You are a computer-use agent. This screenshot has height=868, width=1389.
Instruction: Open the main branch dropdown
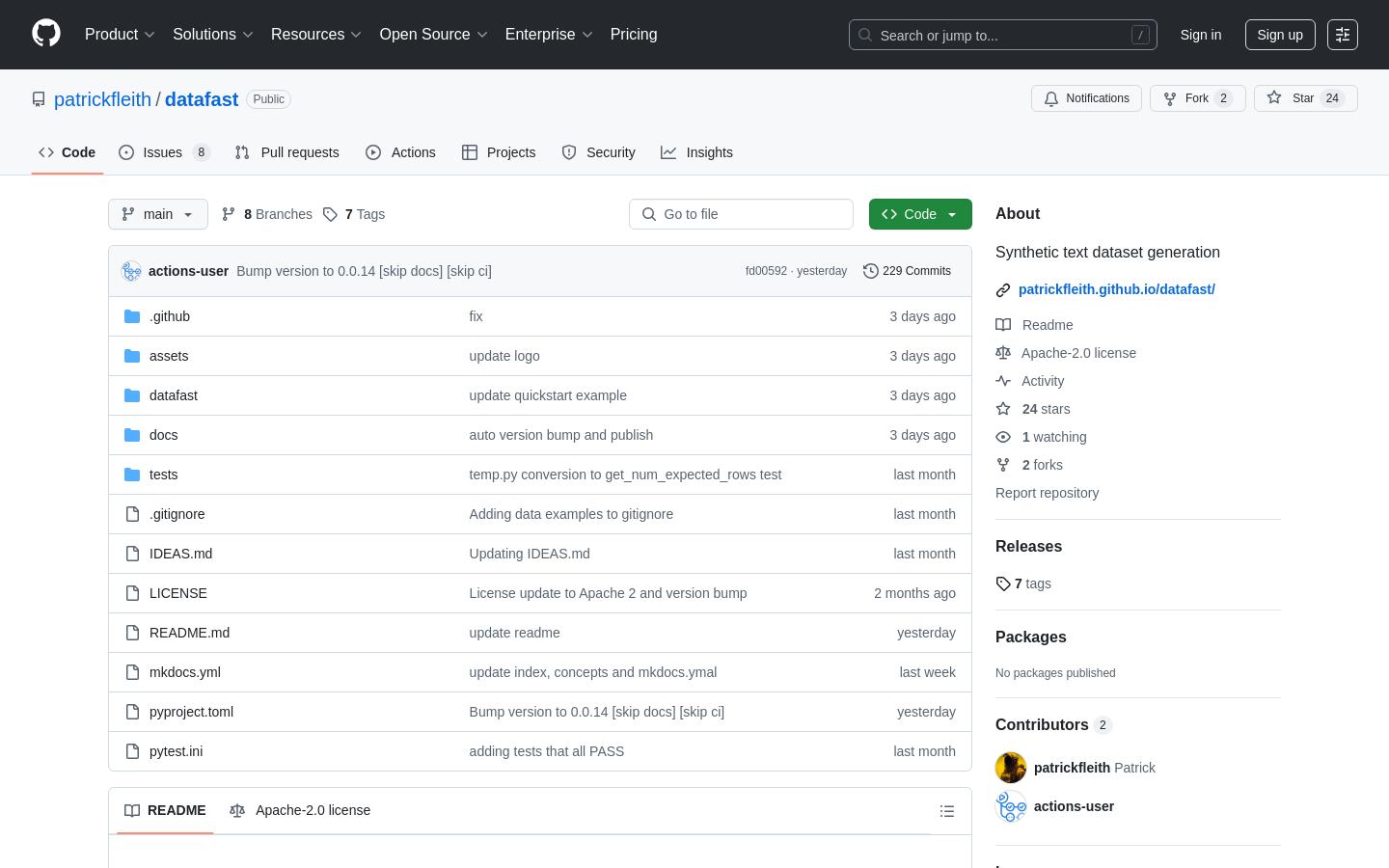tap(158, 214)
